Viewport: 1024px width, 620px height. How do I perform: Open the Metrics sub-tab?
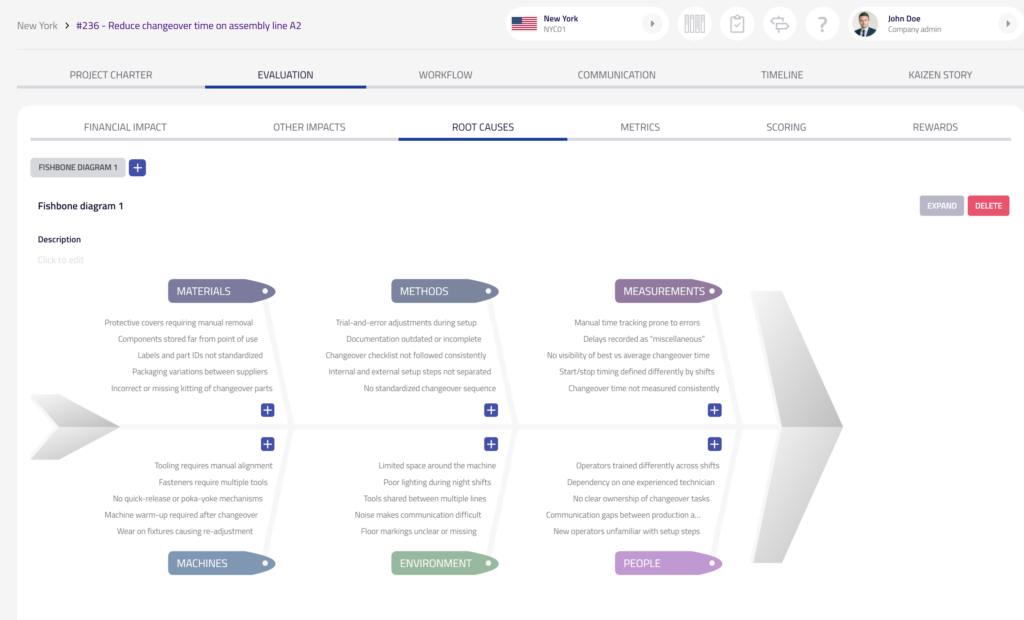[640, 127]
